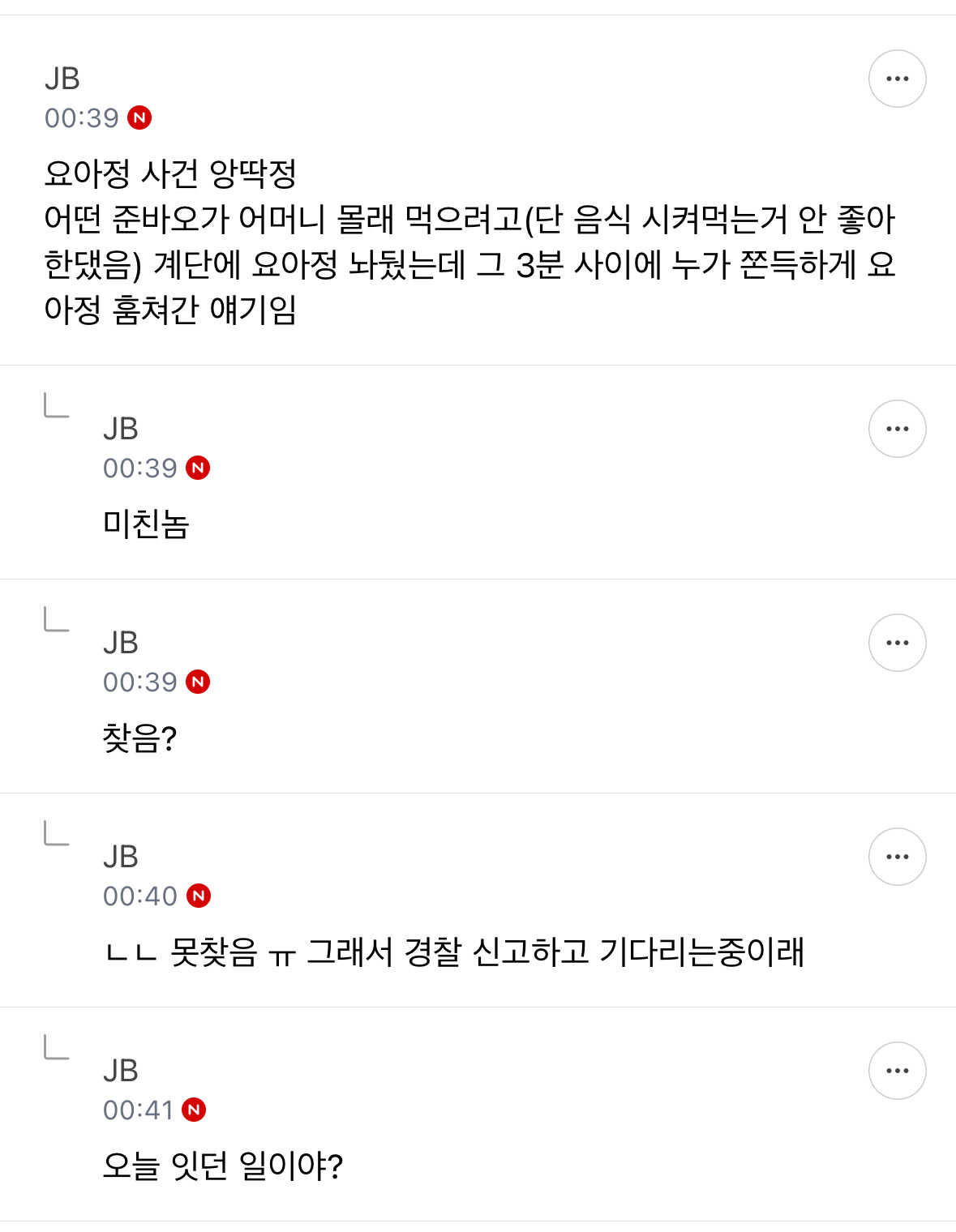Click the red N badge next to 00:41
Image resolution: width=956 pixels, height=1232 pixels.
point(194,1110)
